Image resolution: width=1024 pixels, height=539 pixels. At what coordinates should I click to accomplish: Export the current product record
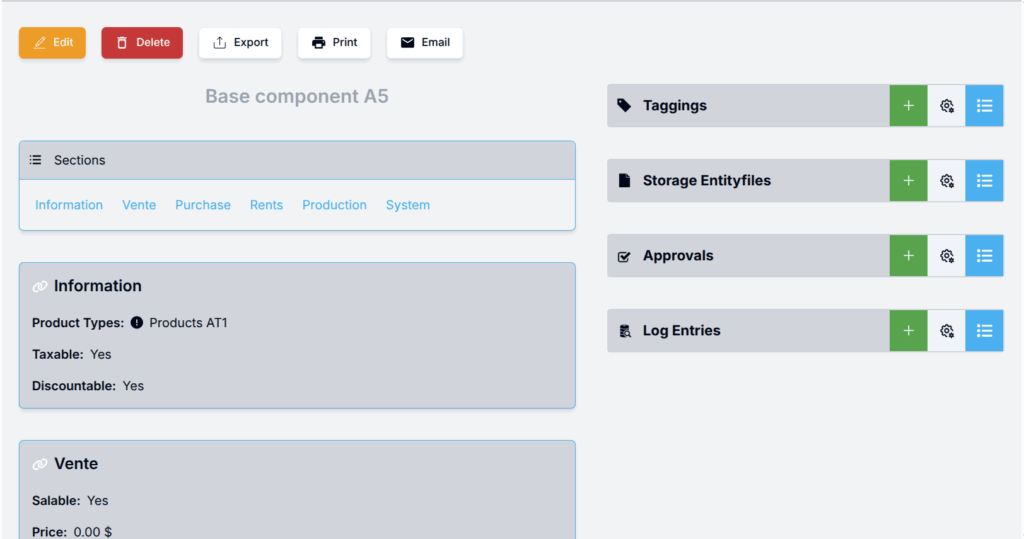240,43
